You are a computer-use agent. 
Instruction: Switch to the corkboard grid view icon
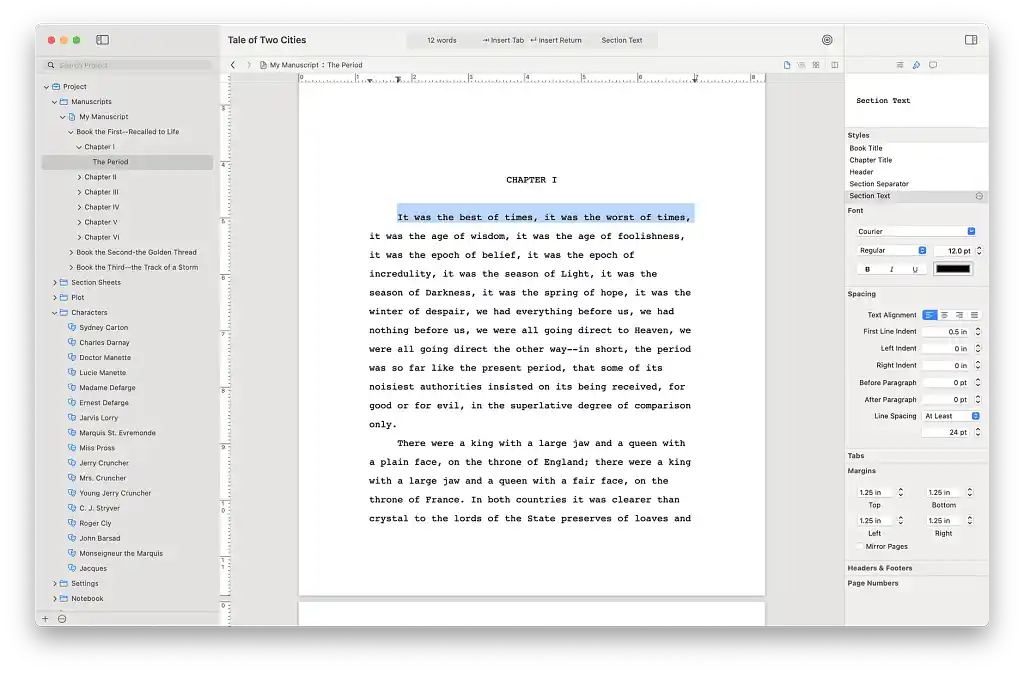tap(815, 65)
